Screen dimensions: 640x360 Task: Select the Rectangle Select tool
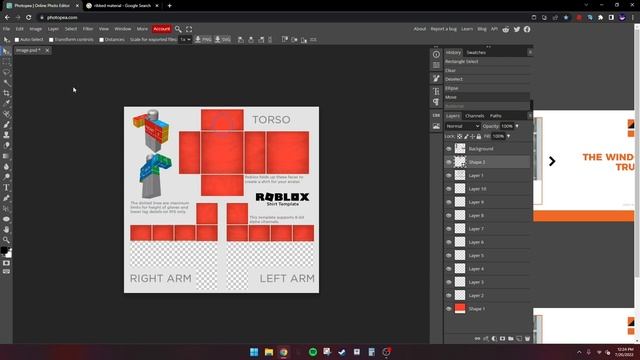pyautogui.click(x=6, y=62)
